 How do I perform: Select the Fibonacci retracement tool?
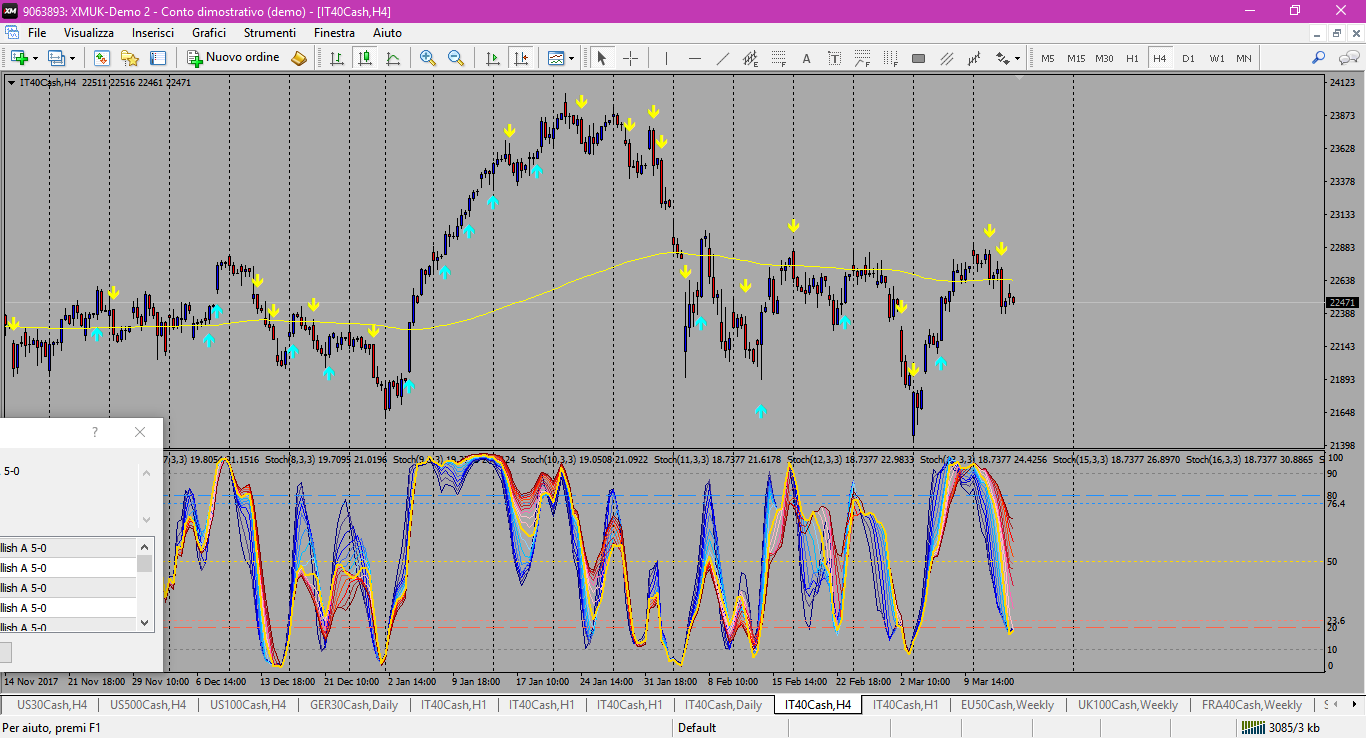779,58
